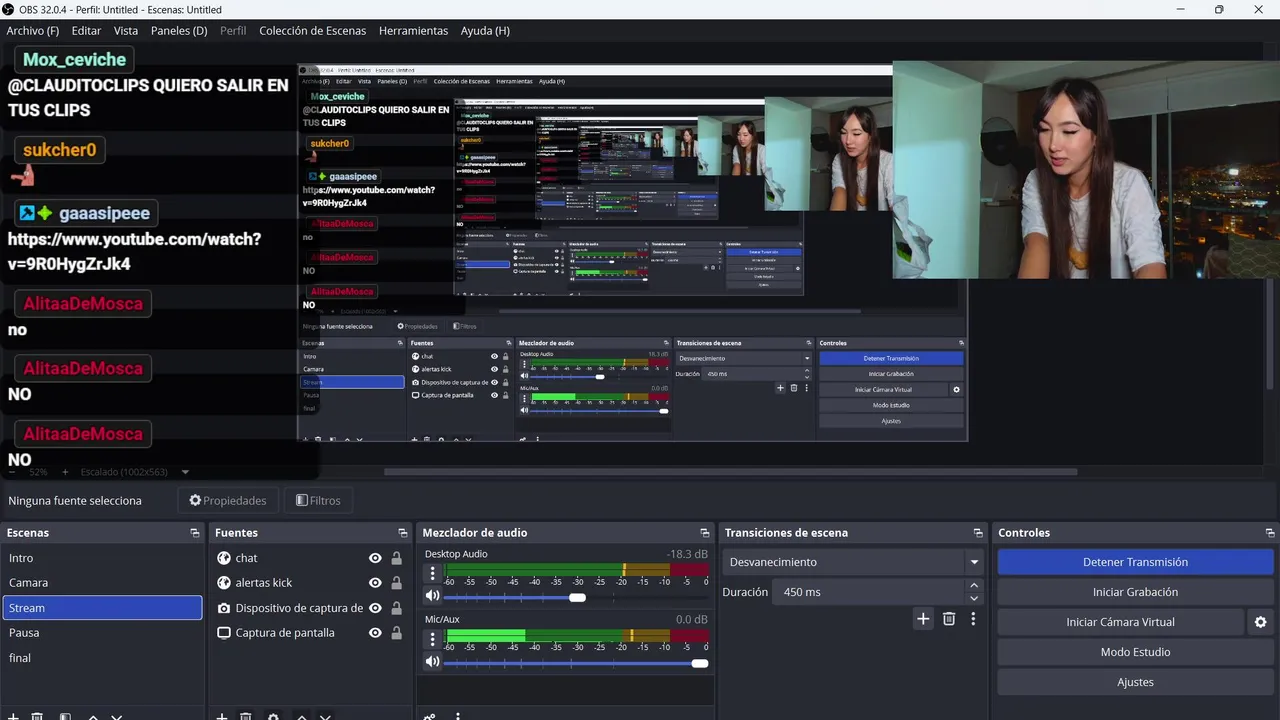Open the Desvanecimiento transition dropdown
Image resolution: width=1280 pixels, height=720 pixels.
(853, 562)
